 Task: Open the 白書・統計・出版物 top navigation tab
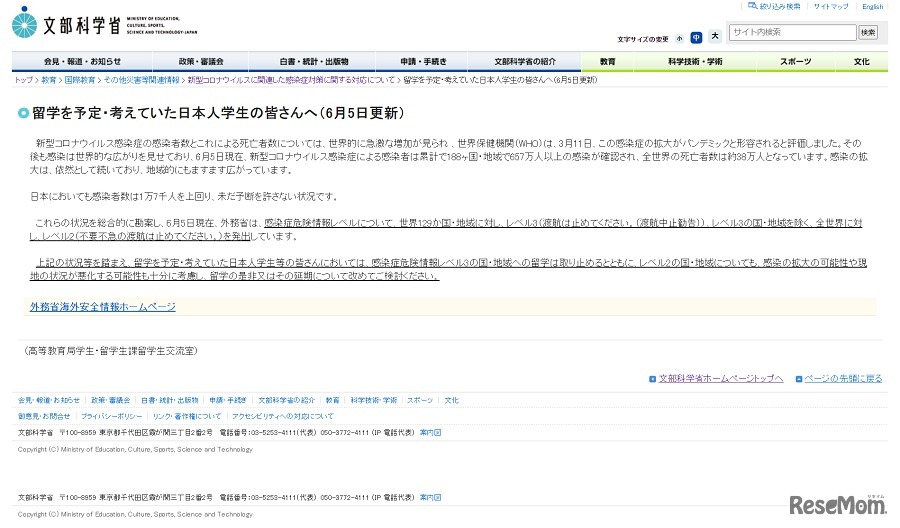point(313,61)
